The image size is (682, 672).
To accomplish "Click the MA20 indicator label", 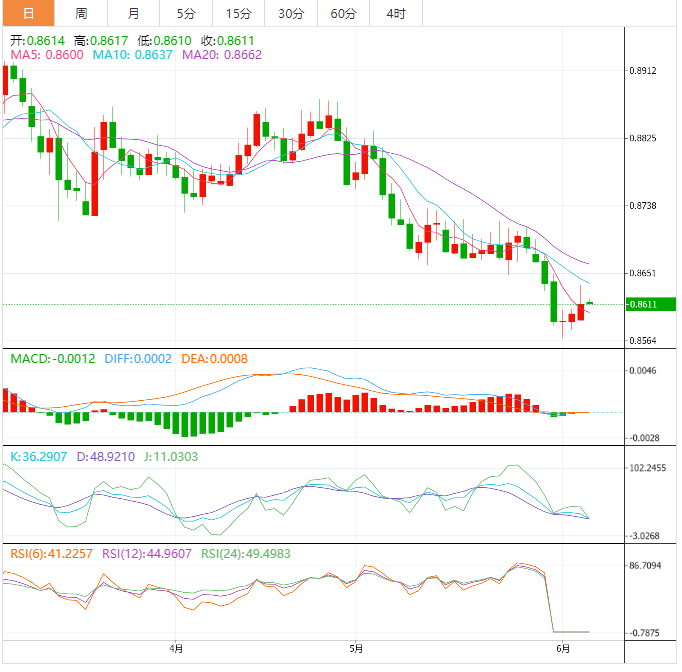I will click(222, 54).
